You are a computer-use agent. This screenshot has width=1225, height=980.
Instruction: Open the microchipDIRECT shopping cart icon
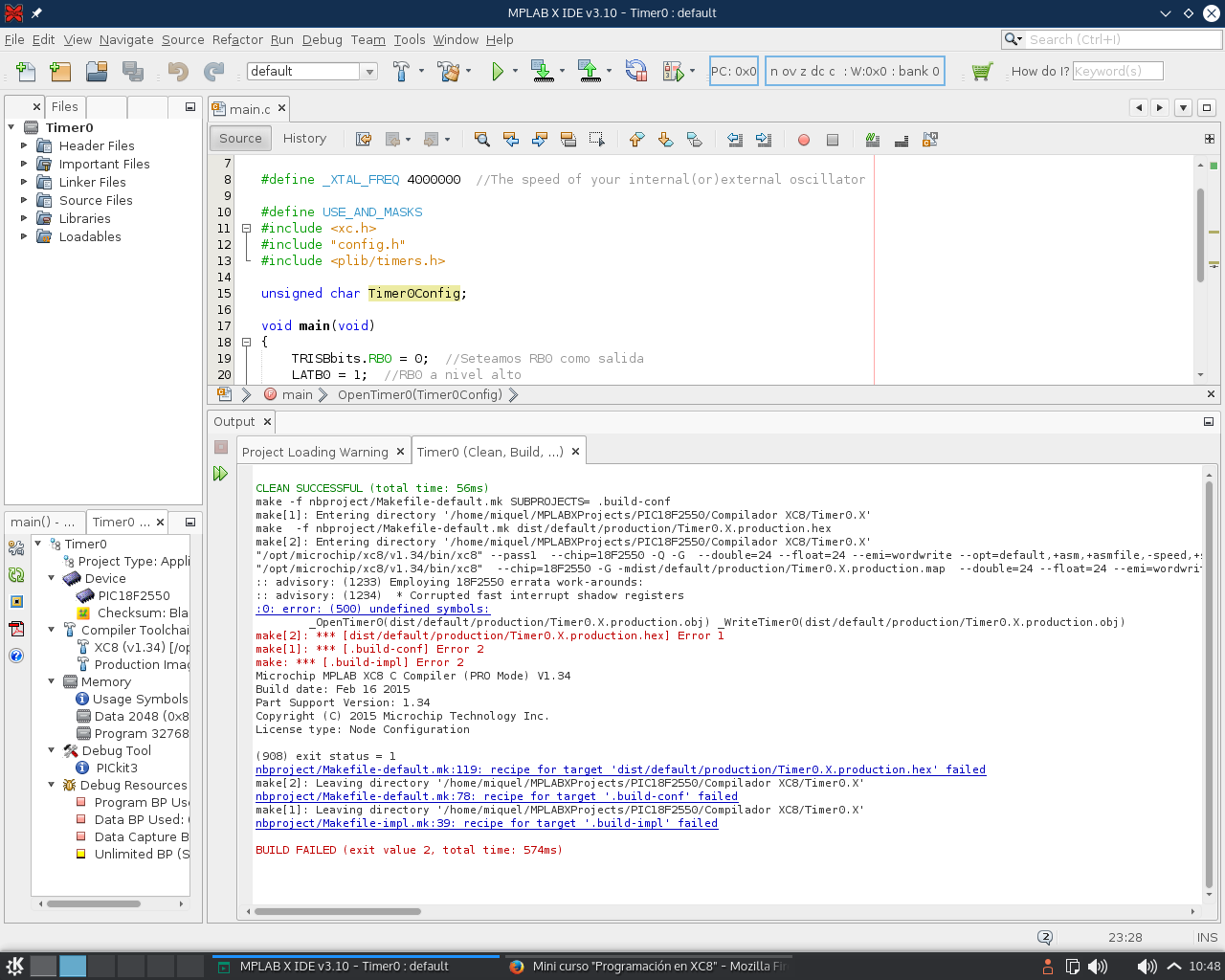981,72
